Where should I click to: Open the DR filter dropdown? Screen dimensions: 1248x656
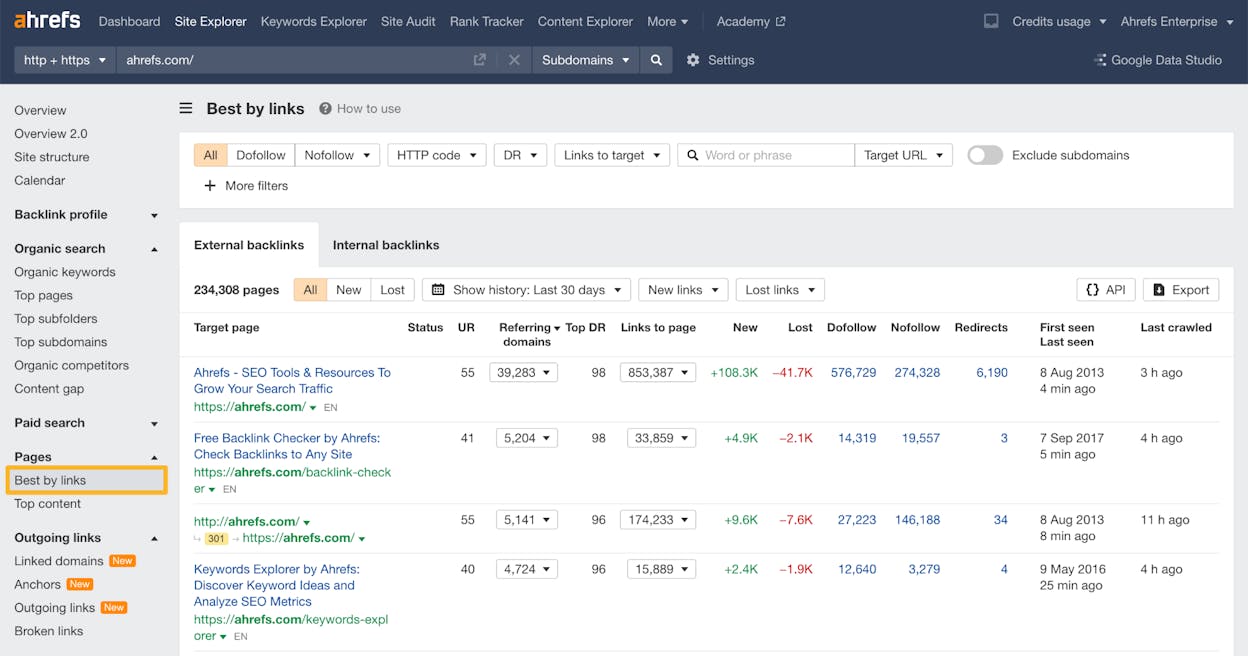pyautogui.click(x=520, y=155)
